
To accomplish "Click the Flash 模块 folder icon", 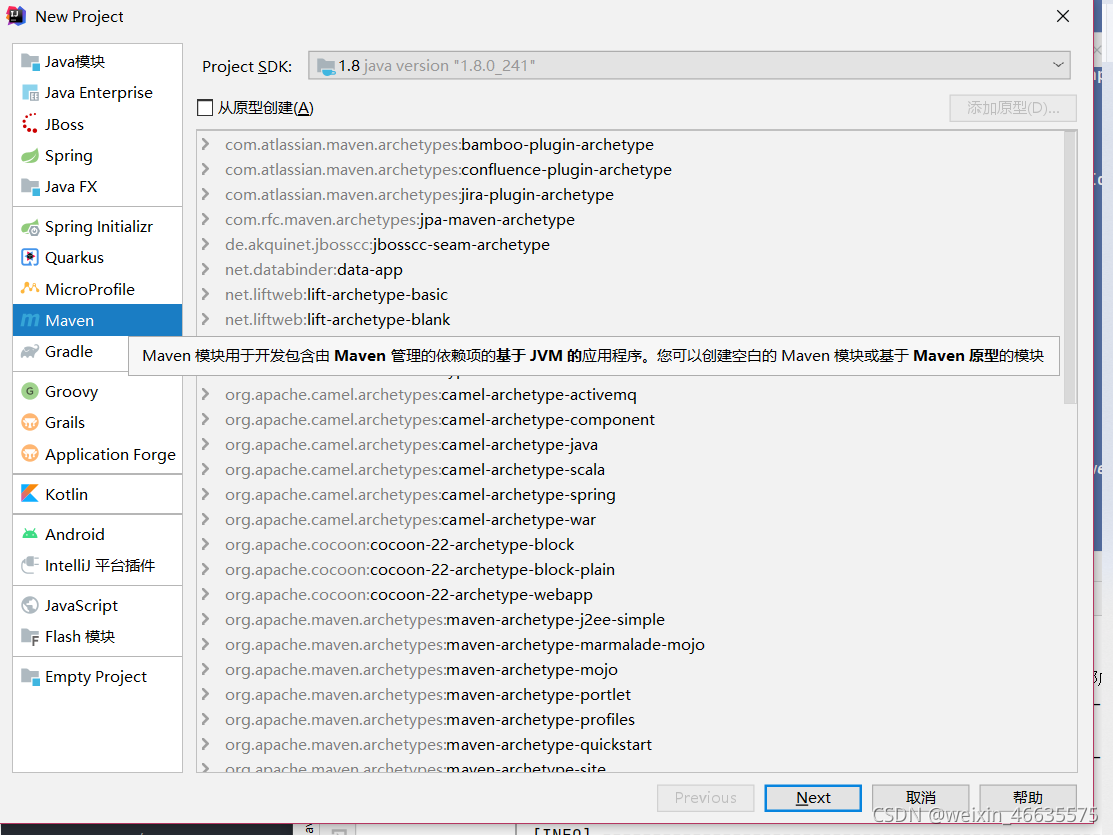I will point(30,636).
